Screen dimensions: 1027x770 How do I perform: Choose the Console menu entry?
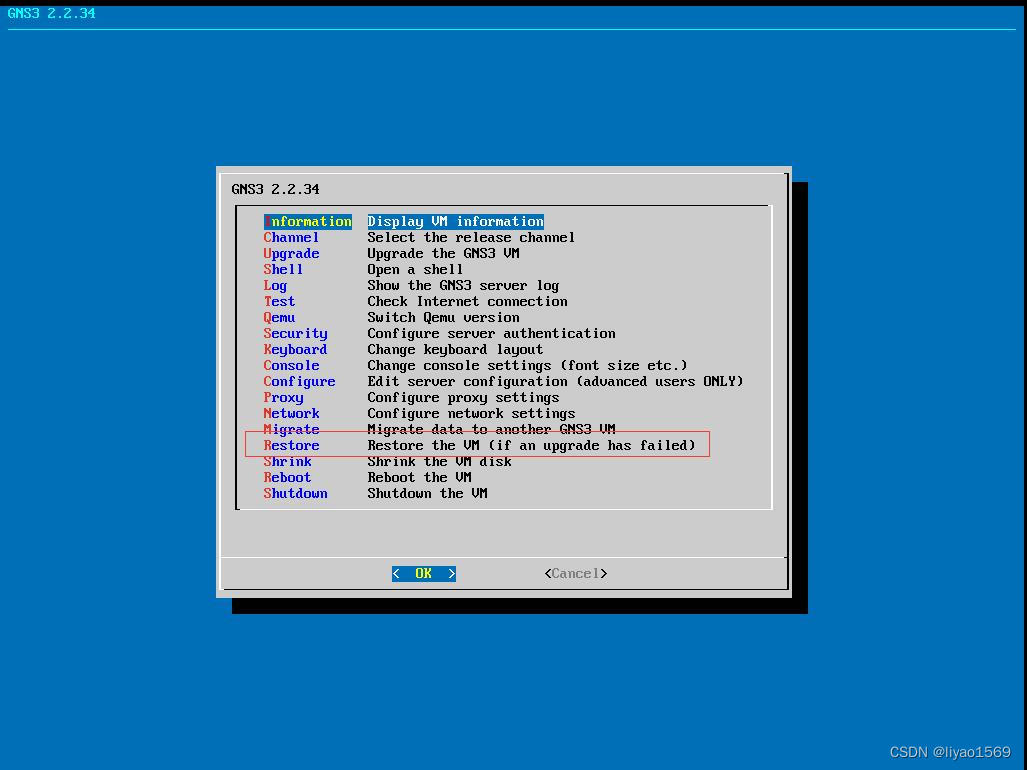tap(291, 366)
